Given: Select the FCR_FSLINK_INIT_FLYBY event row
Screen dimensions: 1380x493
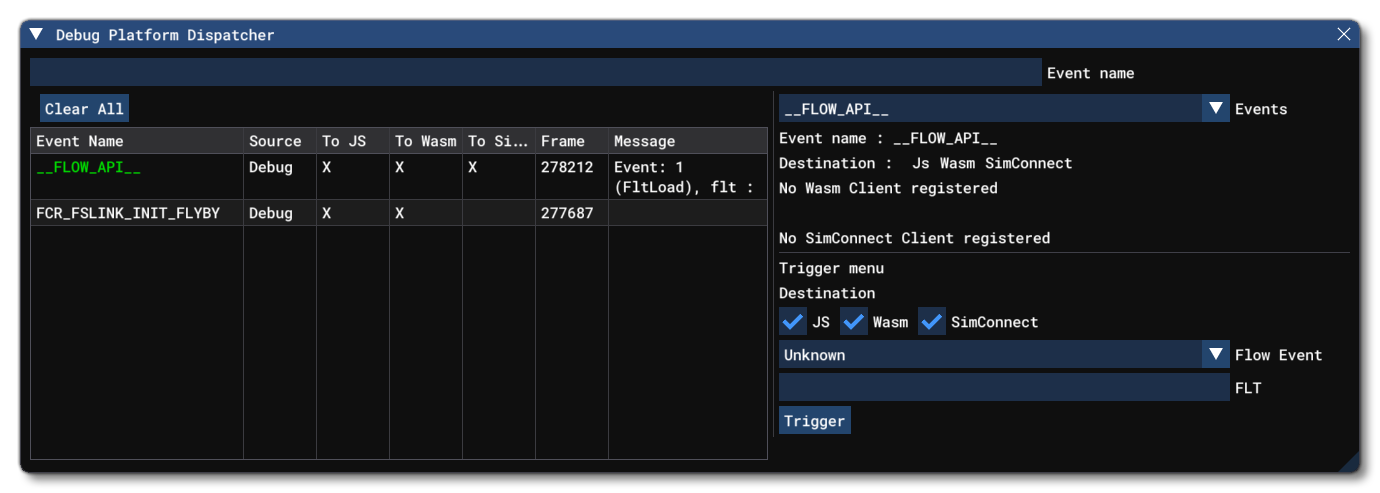Looking at the screenshot, I should 399,213.
